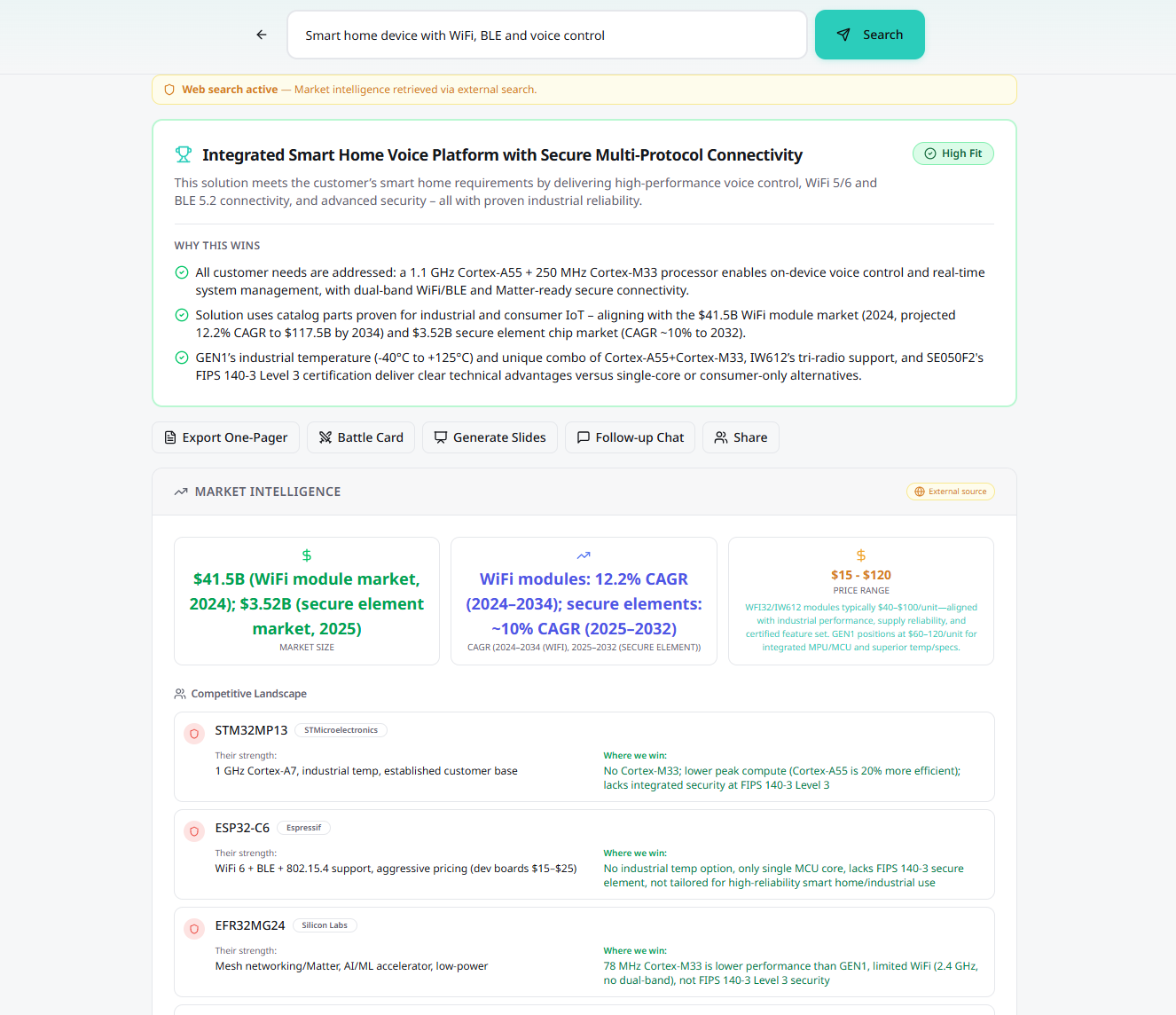The image size is (1176, 1015).
Task: Click 'Mesh networking/Matter' strength text
Action: pyautogui.click(x=351, y=966)
